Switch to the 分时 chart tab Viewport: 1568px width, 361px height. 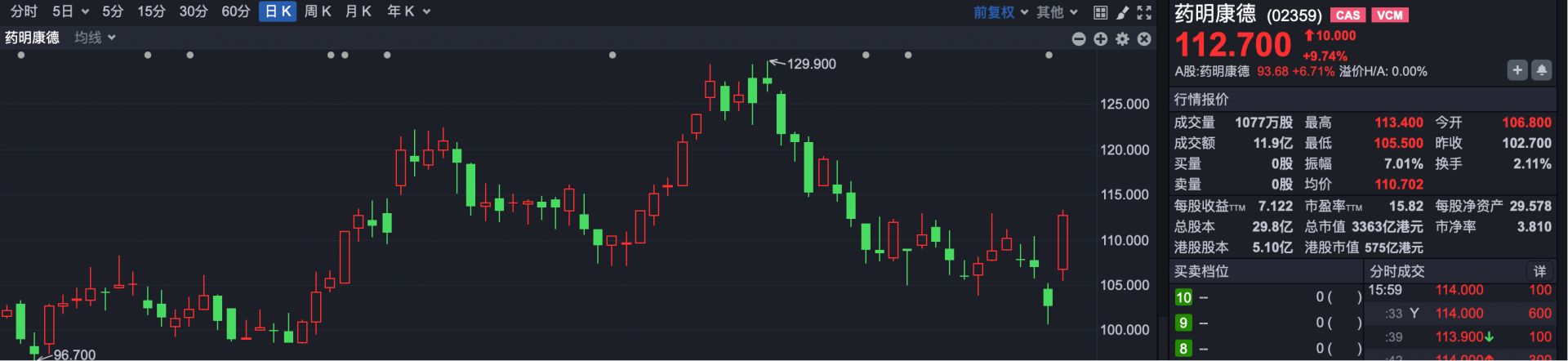(x=24, y=11)
